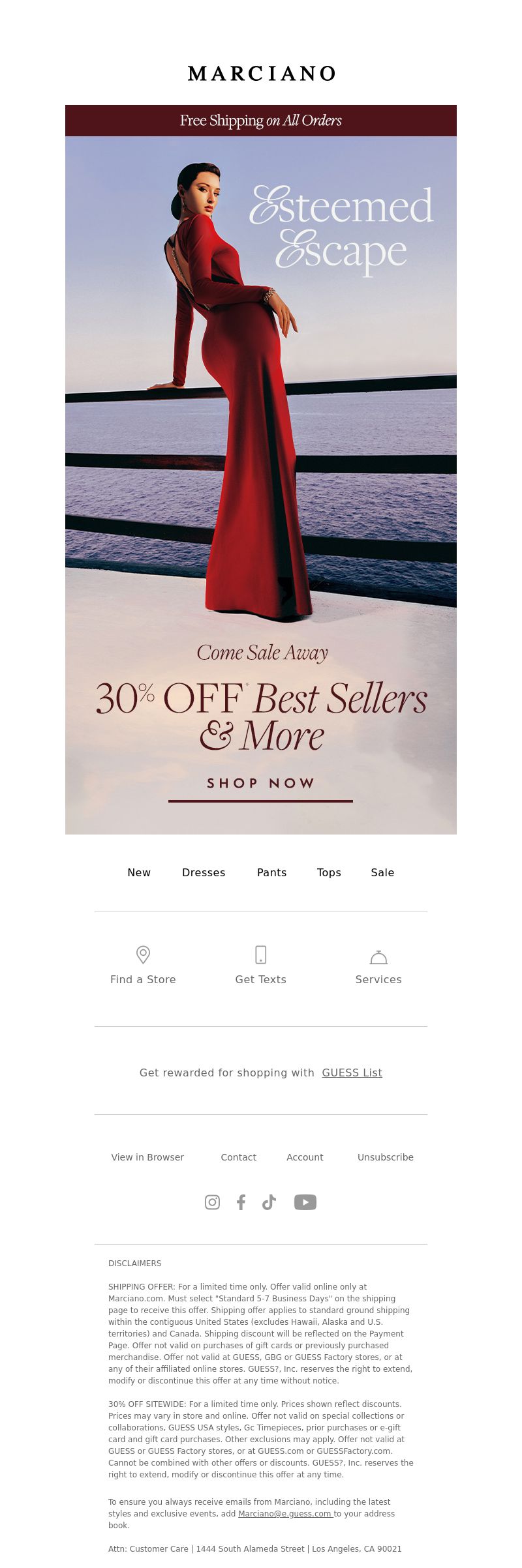This screenshot has width=522, height=1568.
Task: Select the Dresses category link
Action: point(204,872)
